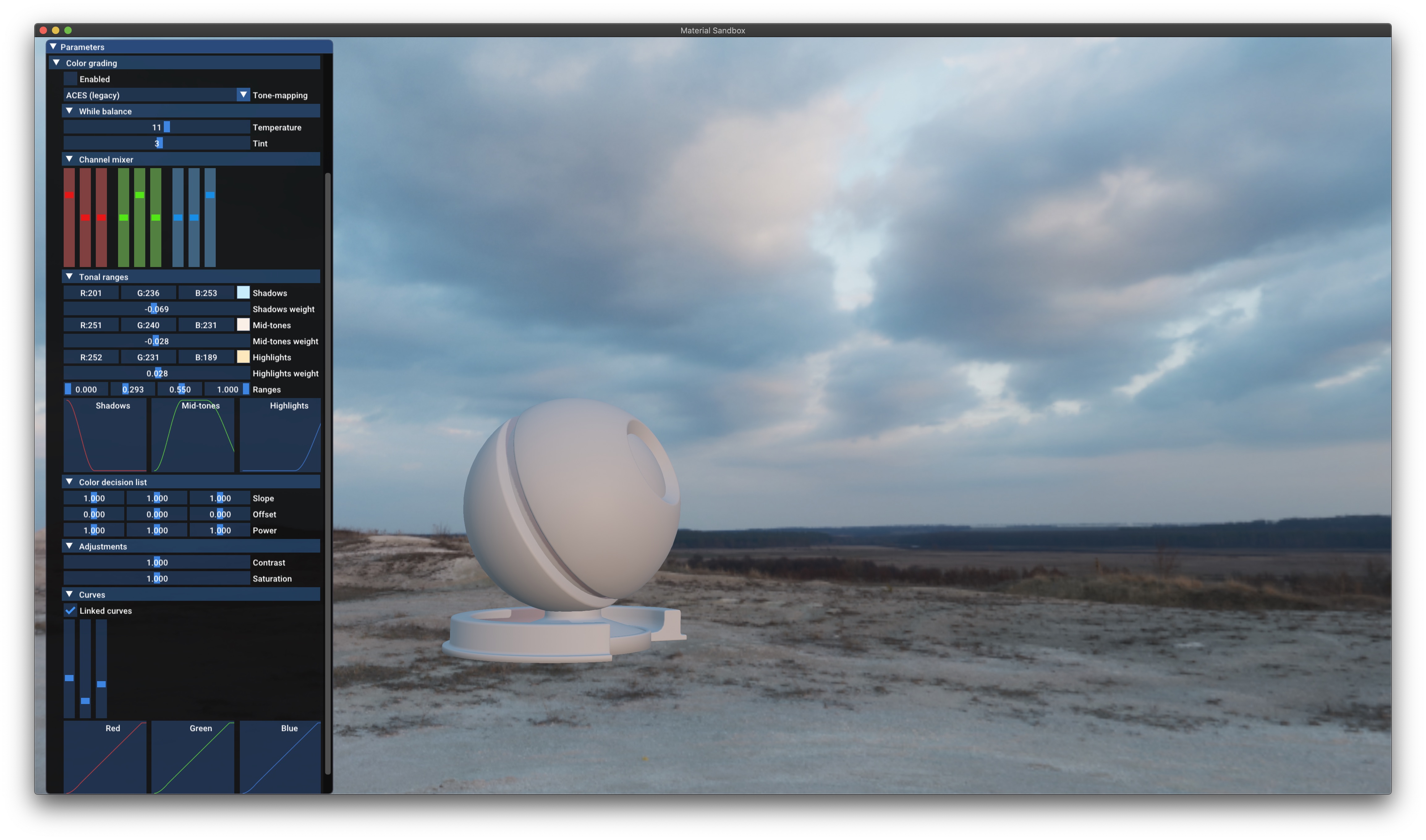
Task: Click the Shadows R:201 value field
Action: point(91,293)
